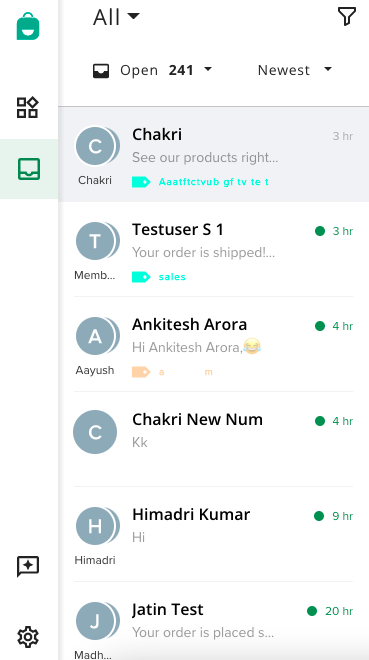Select the inbox icon in sidebar
Viewport: 369px width, 660px height.
click(29, 169)
